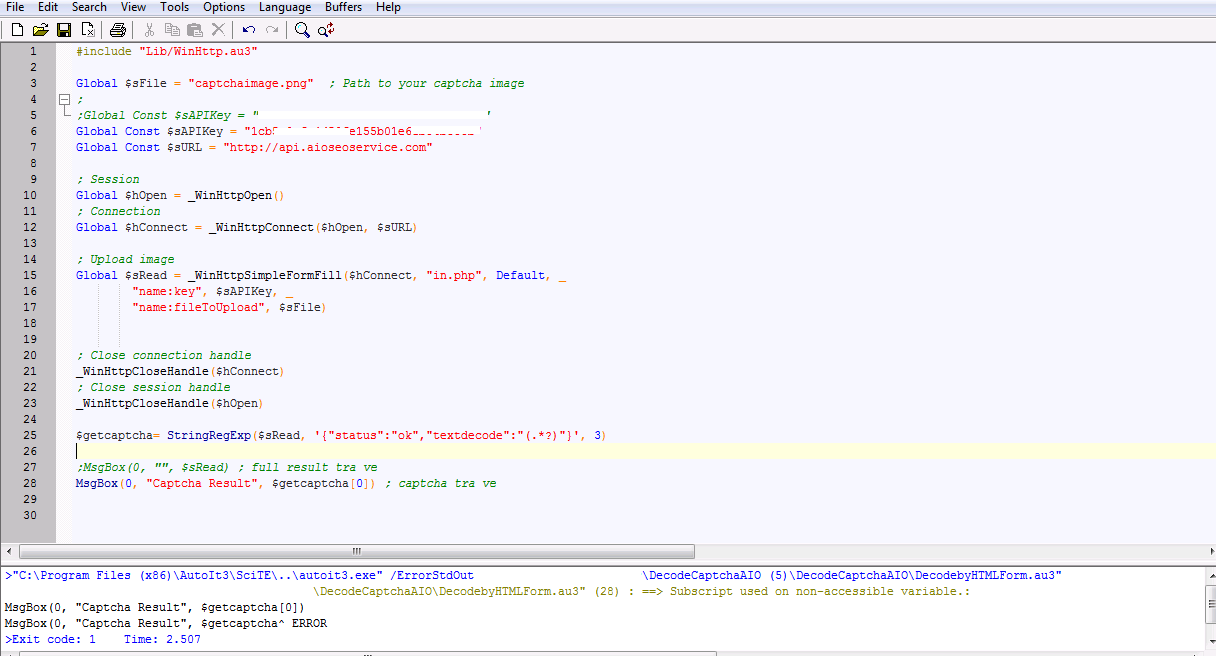Click the "http://api.aioseoservice.com" URL string
The image size is (1216, 656).
[327, 147]
